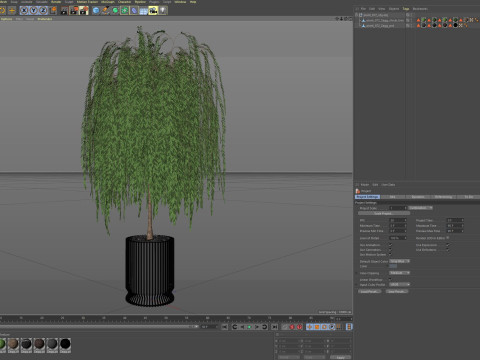Go to start of animation
480x360 pixels.
(x=224, y=327)
